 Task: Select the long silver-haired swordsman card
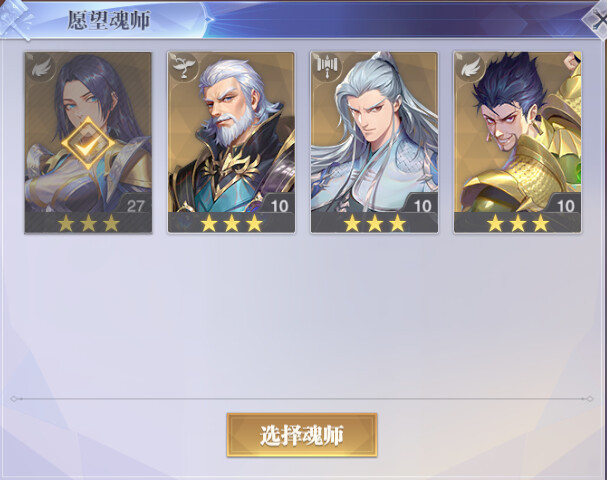pyautogui.click(x=374, y=142)
